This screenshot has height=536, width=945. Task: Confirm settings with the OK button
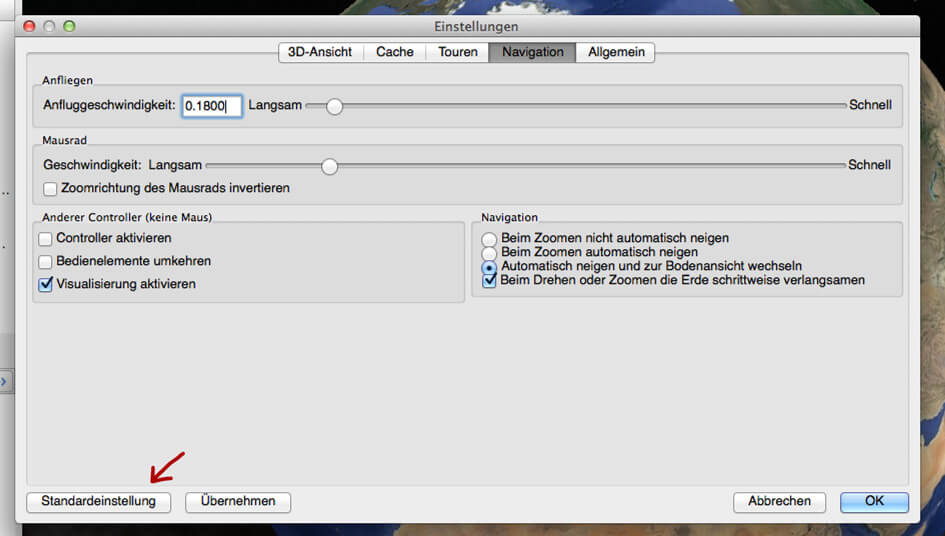pos(874,502)
